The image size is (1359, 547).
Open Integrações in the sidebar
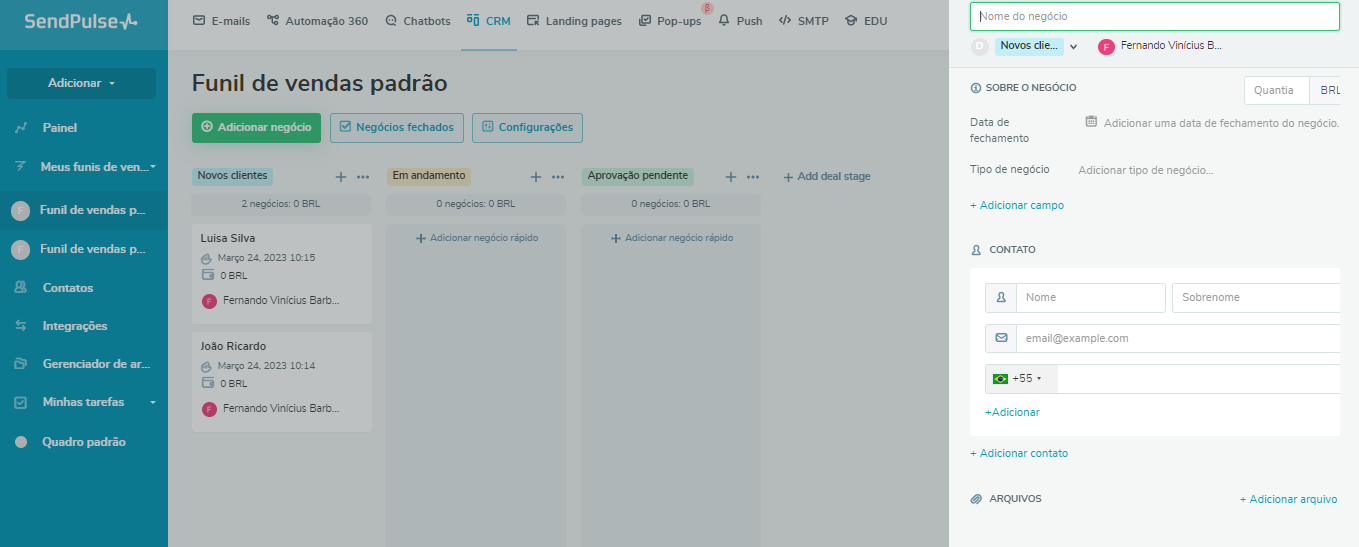coord(75,326)
